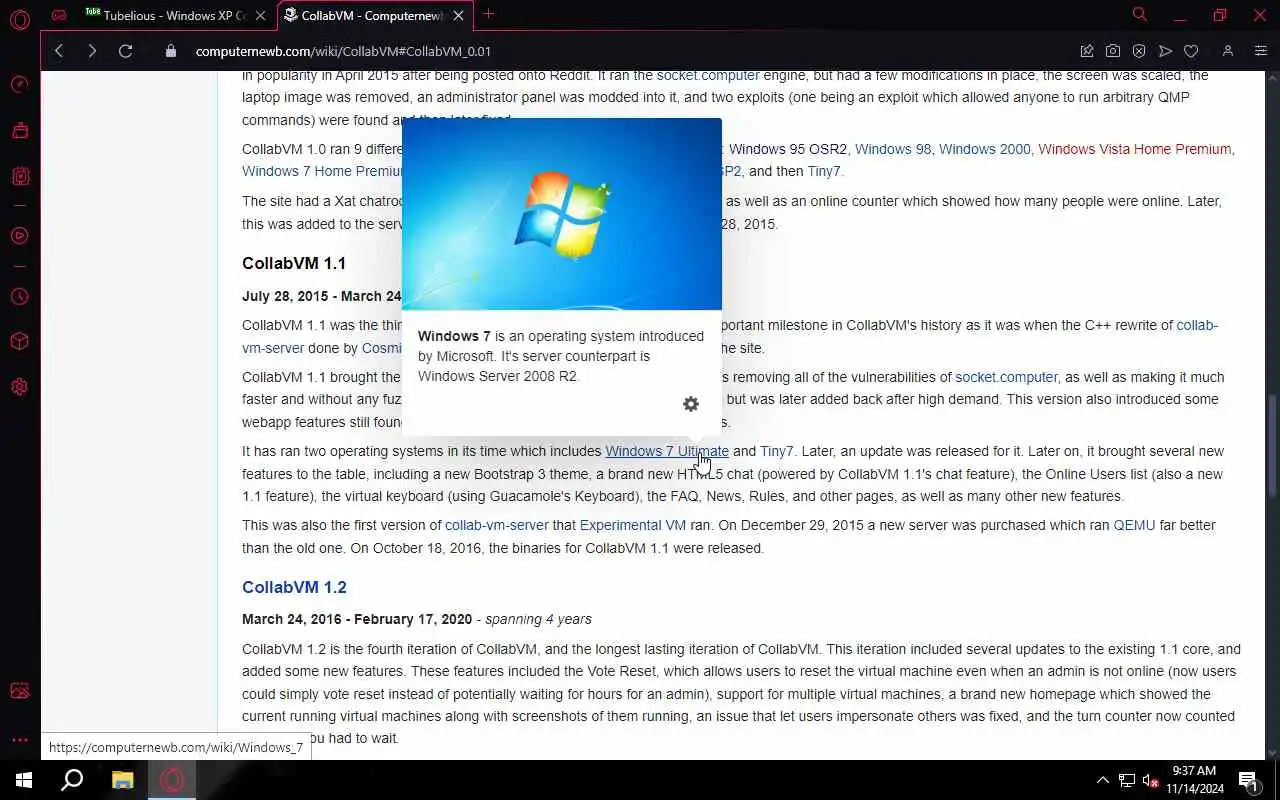Open Easy Setup sliders icon
The image size is (1280, 800).
pos(1261,51)
